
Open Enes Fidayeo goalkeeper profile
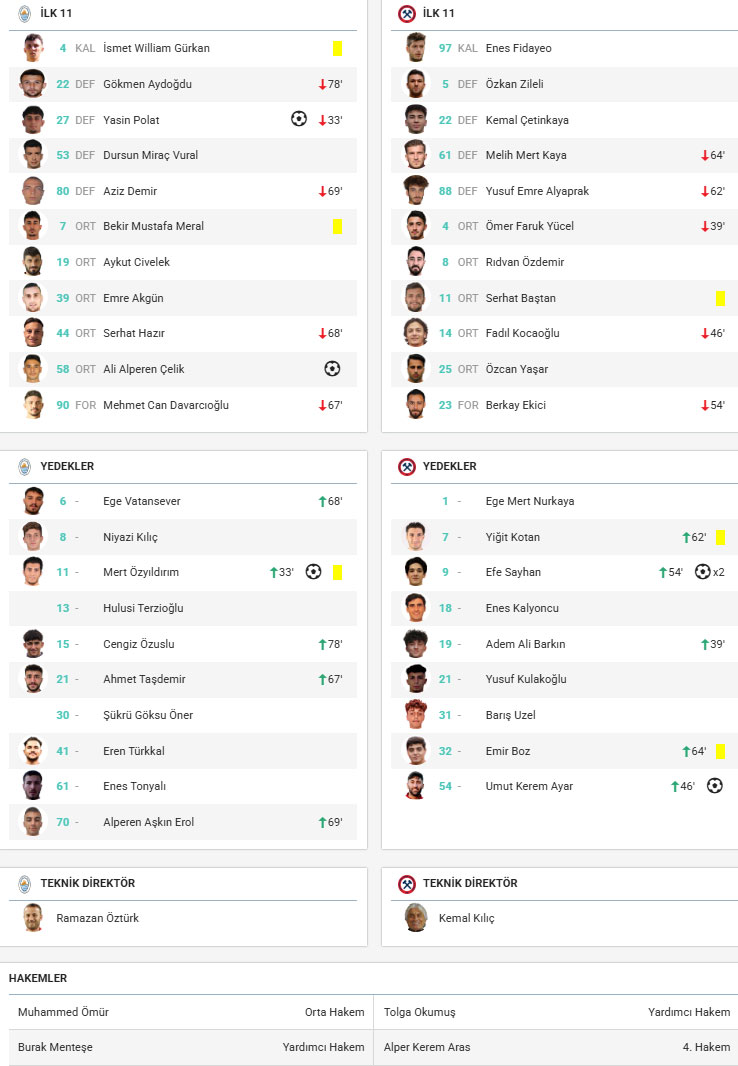tap(518, 48)
